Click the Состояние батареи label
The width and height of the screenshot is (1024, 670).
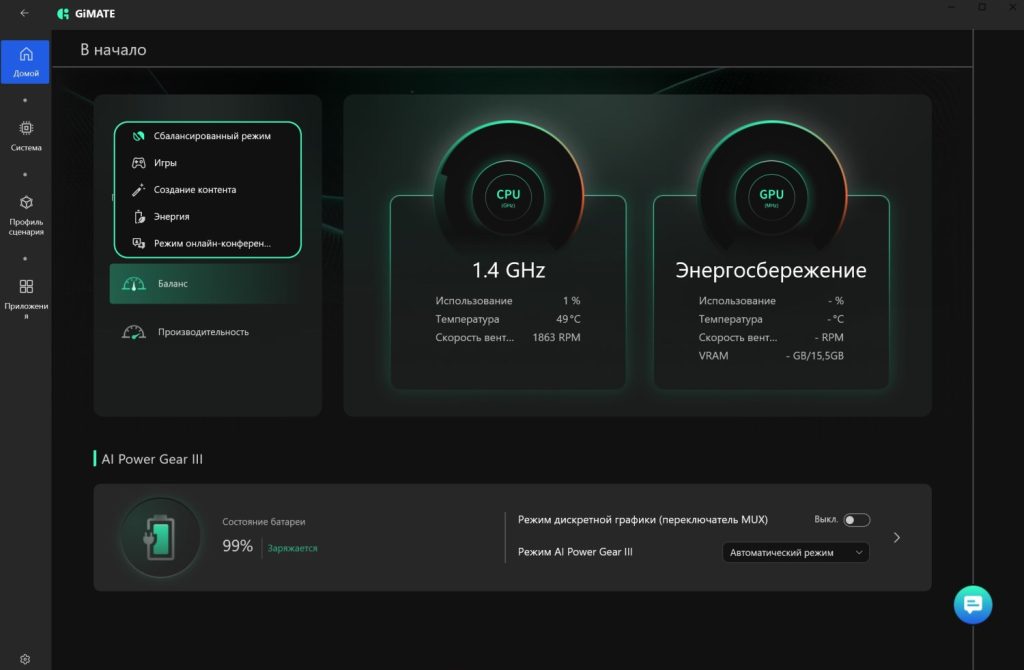264,522
